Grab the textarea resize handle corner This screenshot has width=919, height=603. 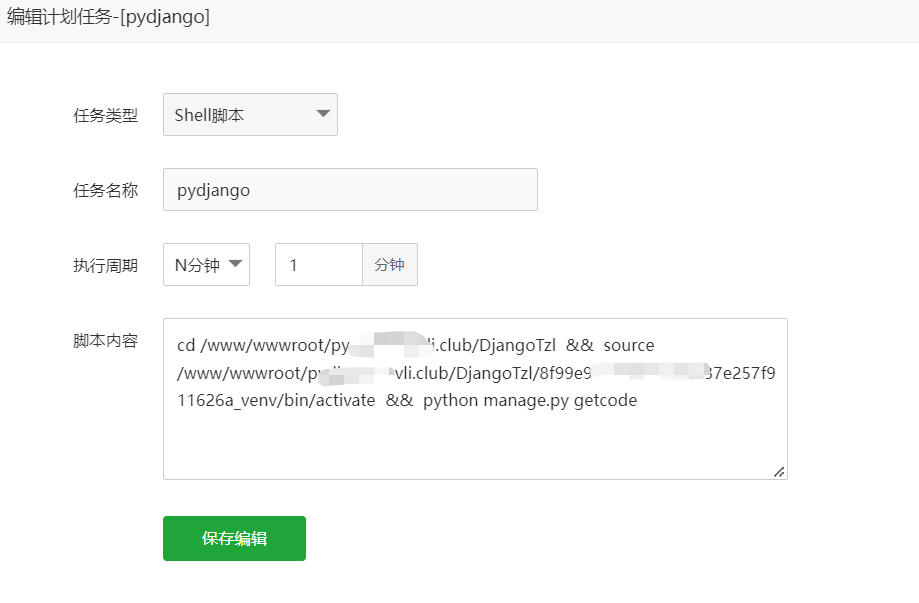click(x=779, y=472)
